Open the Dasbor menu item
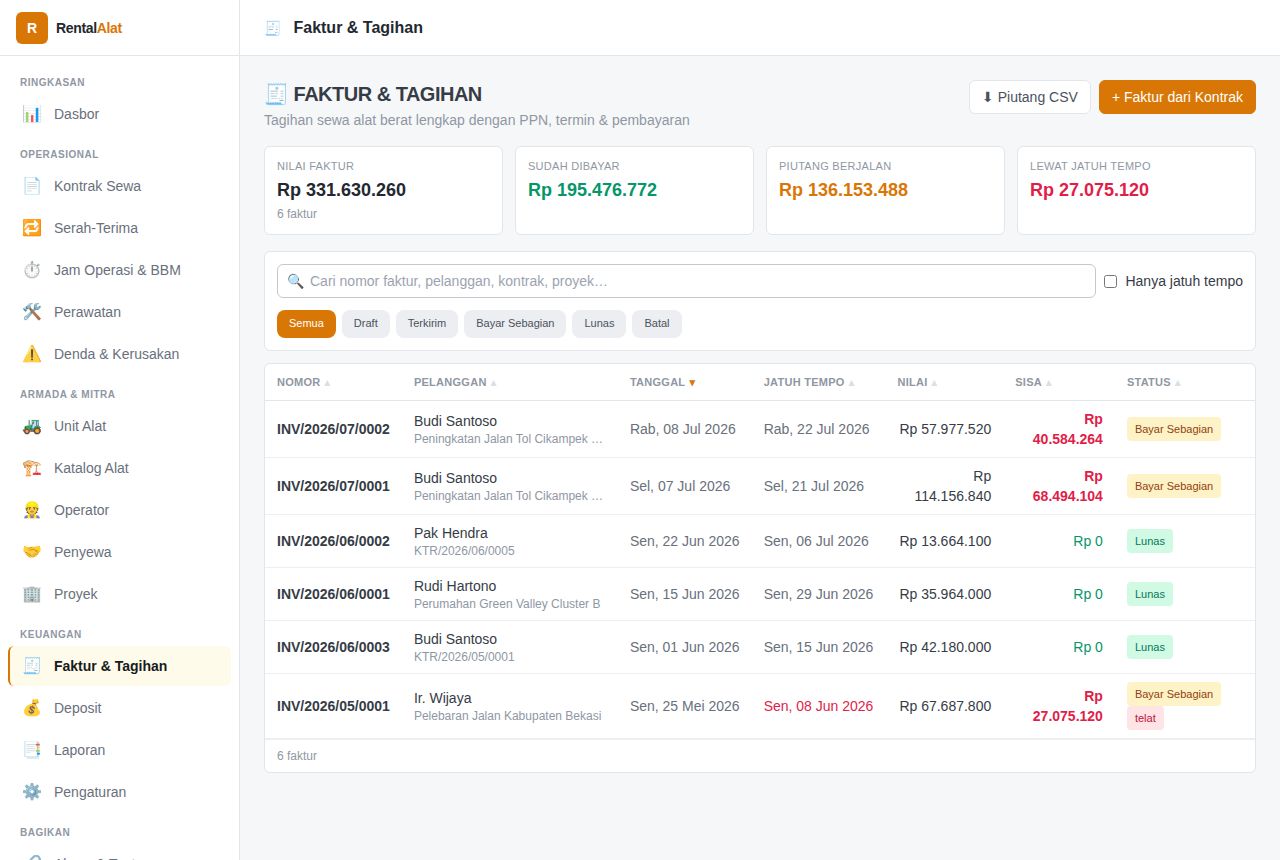This screenshot has width=1280, height=860. coord(119,114)
